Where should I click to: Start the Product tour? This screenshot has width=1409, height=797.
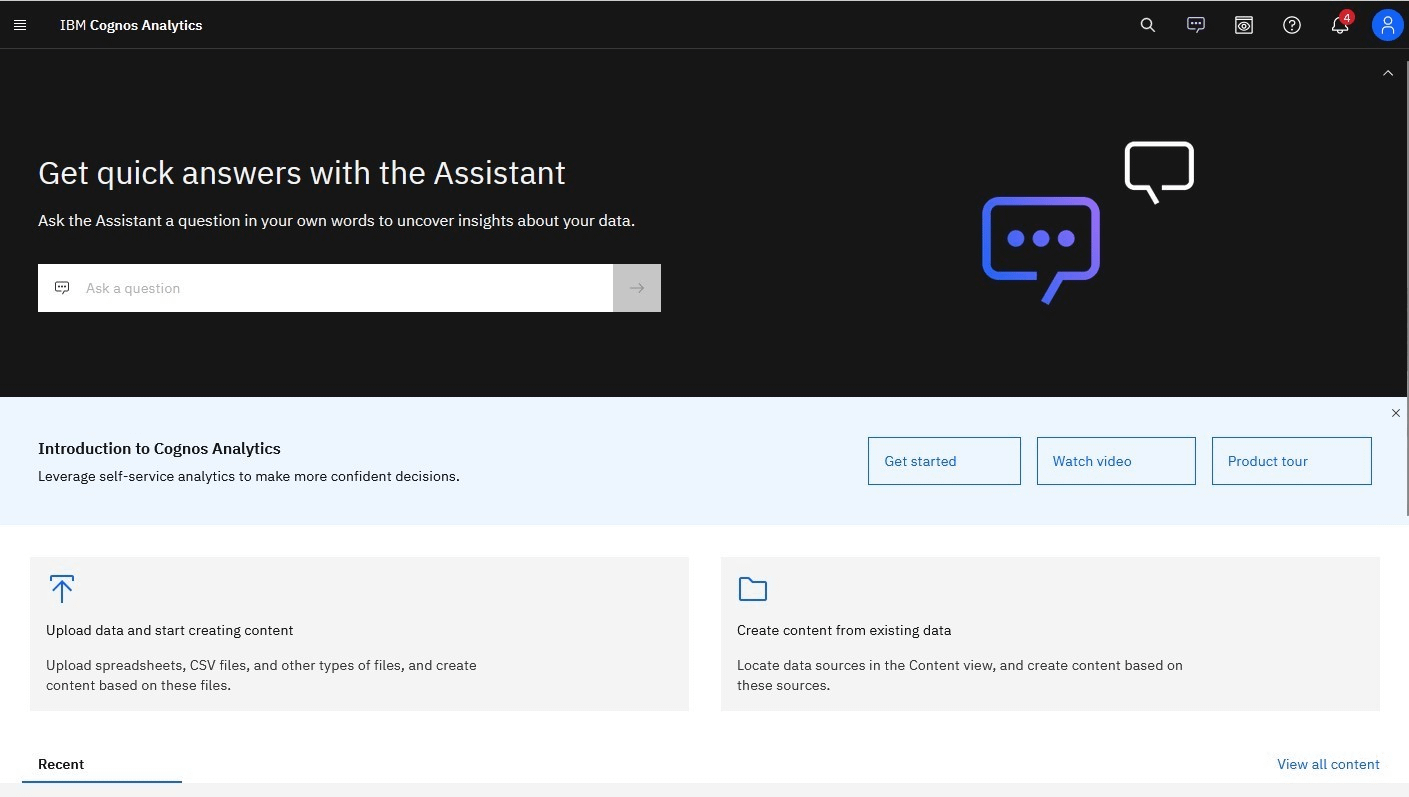1291,461
